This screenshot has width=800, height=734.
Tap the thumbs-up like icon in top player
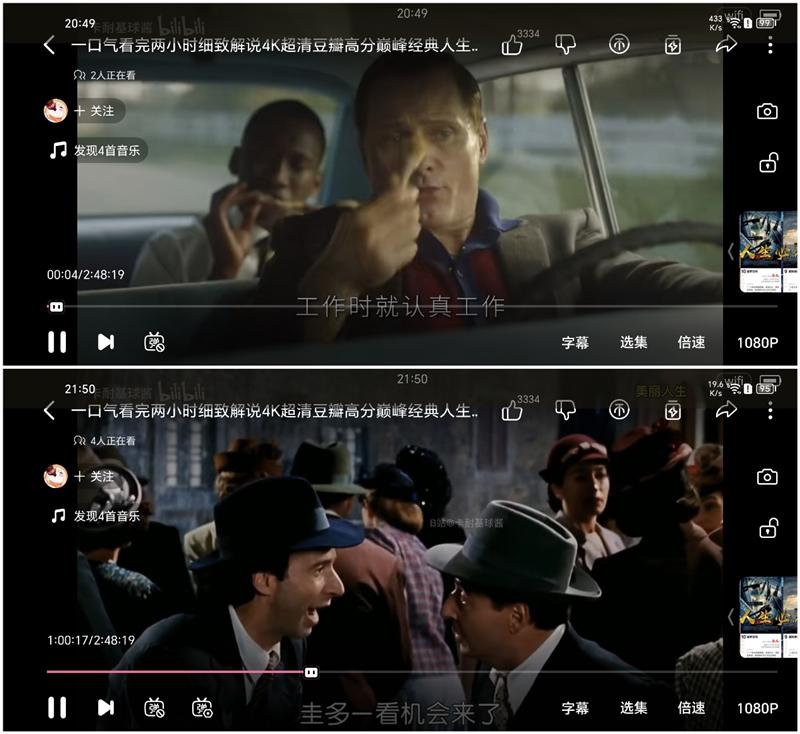512,45
